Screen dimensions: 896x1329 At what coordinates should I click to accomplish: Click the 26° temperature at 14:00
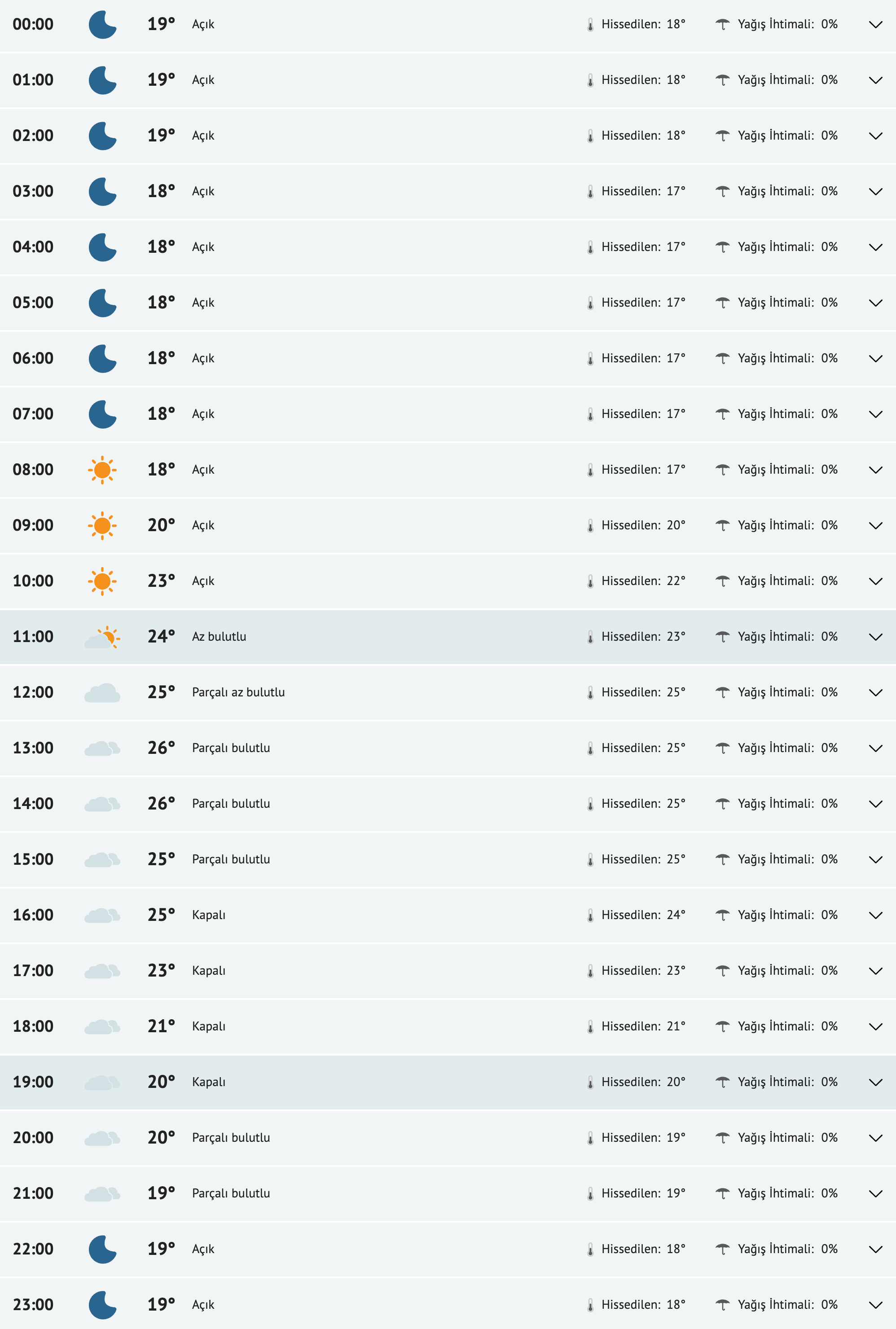(162, 803)
